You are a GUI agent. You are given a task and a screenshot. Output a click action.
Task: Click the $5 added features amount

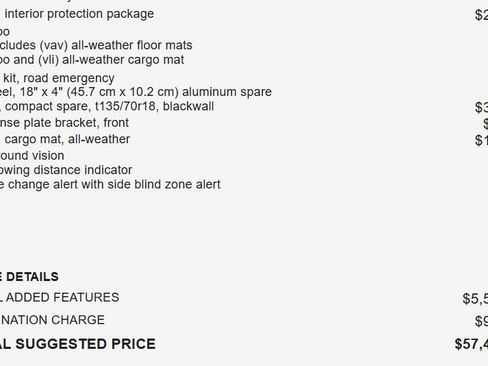coord(475,299)
